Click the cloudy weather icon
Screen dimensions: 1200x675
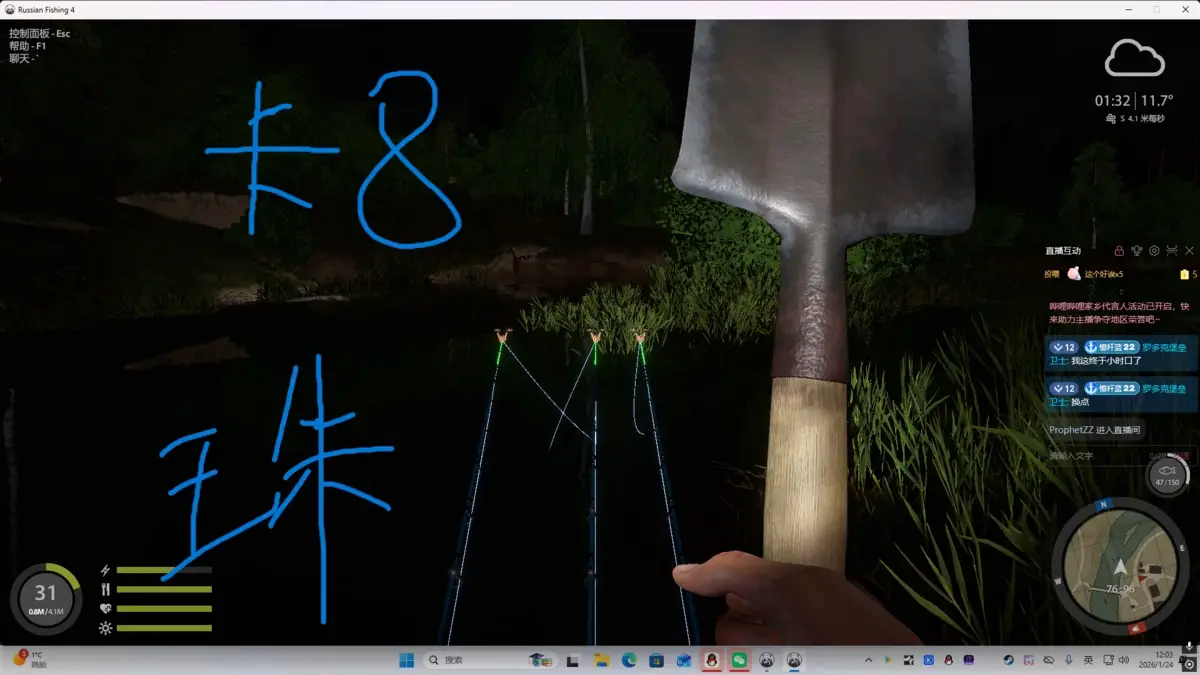point(1134,59)
